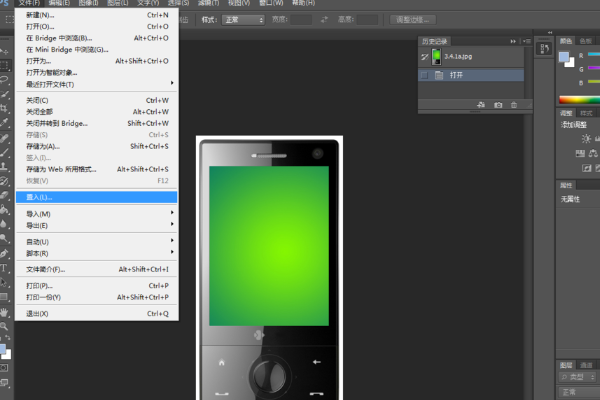Screen dimensions: 600x400
Task: Click the 高度 input field
Action: [367, 20]
